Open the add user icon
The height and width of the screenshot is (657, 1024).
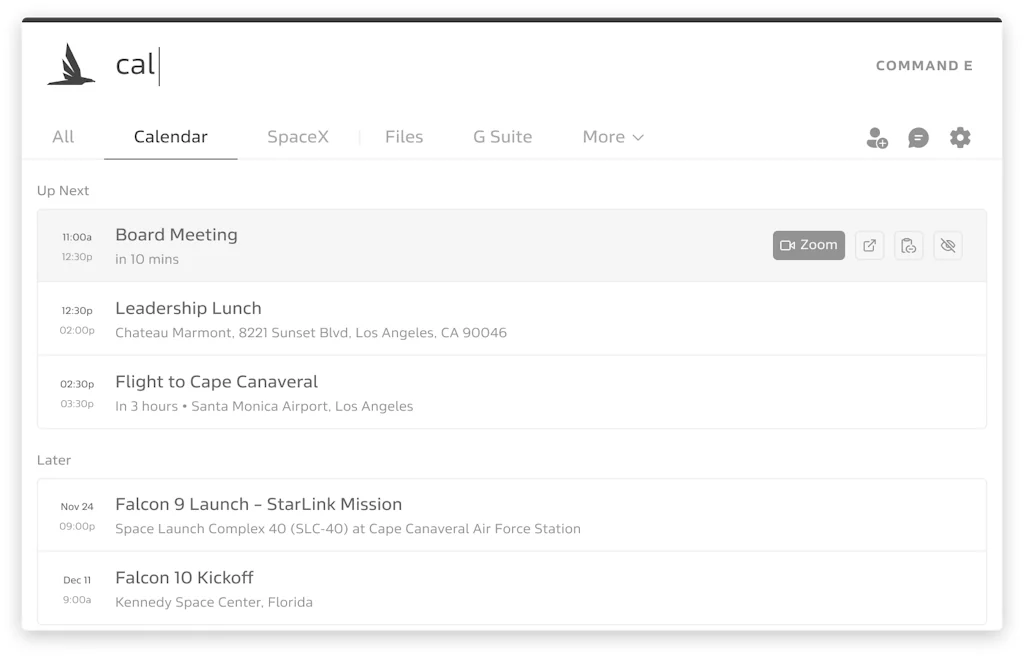click(x=877, y=138)
